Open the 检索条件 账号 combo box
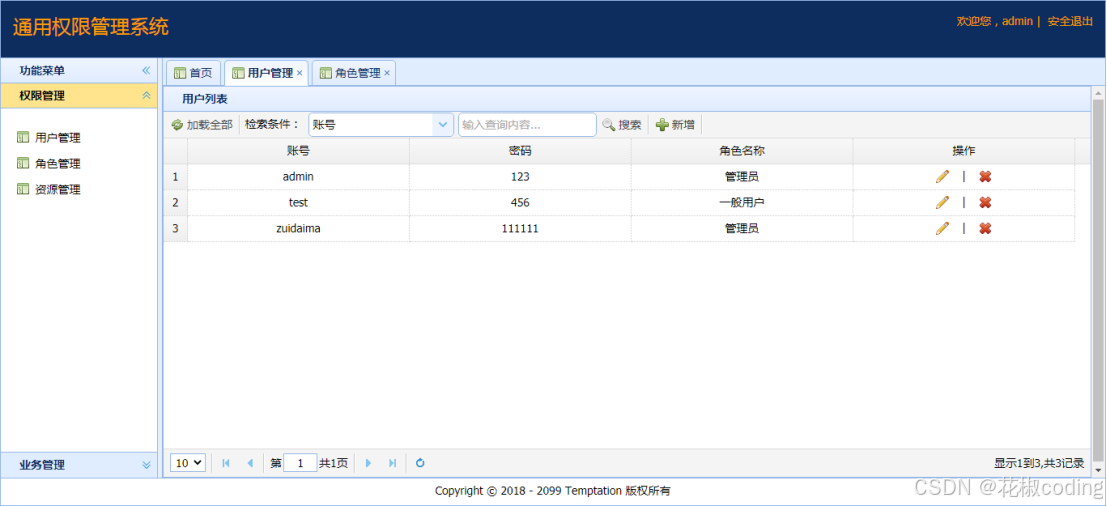 coord(443,125)
